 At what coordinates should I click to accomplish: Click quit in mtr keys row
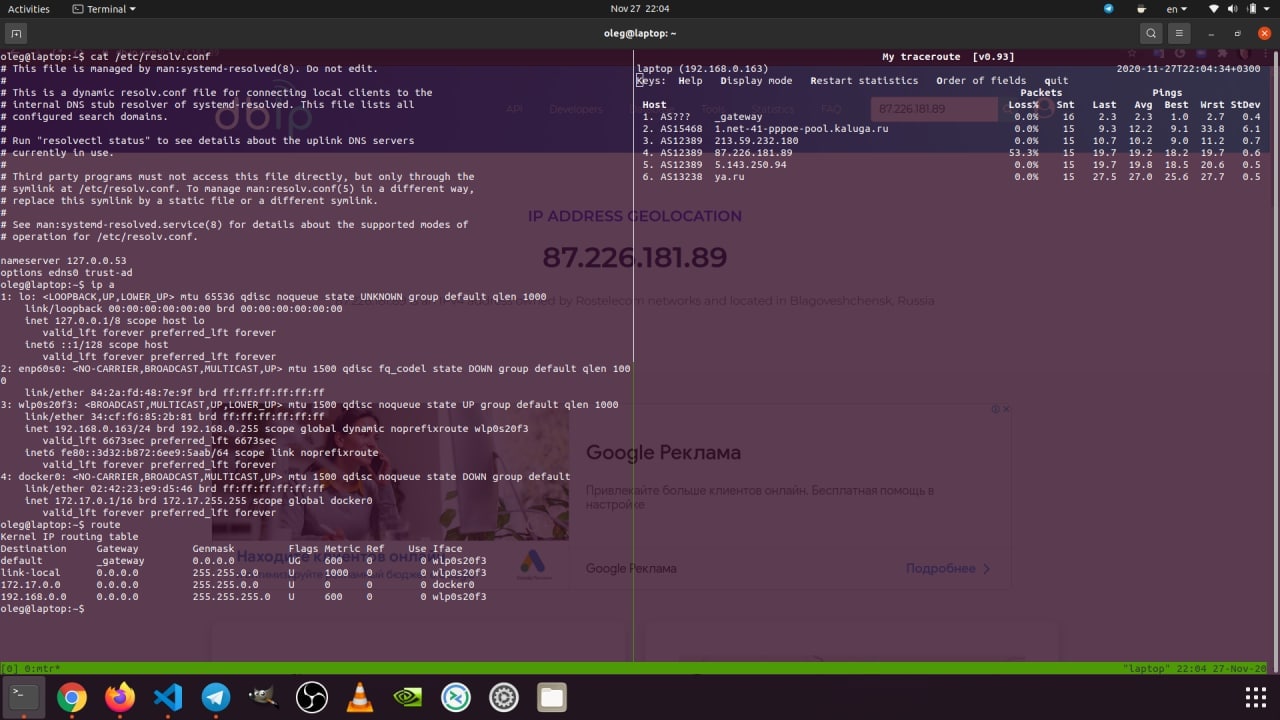[1056, 81]
